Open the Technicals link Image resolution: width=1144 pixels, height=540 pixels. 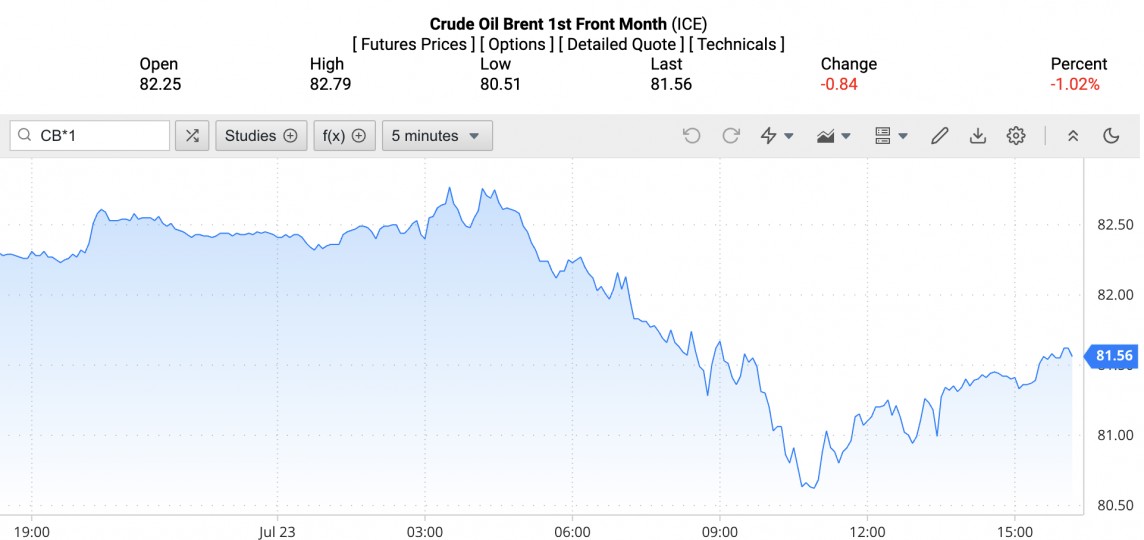coord(736,44)
